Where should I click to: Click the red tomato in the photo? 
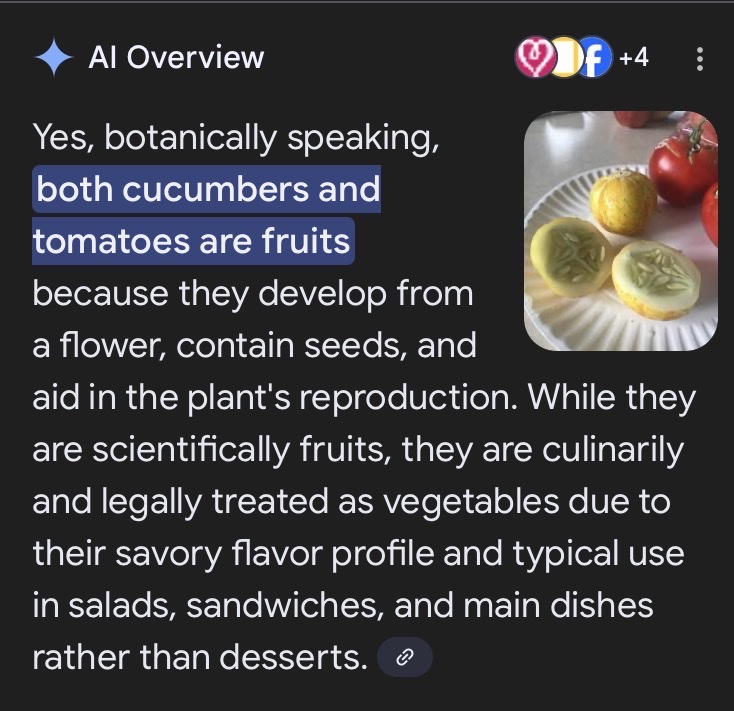point(685,160)
